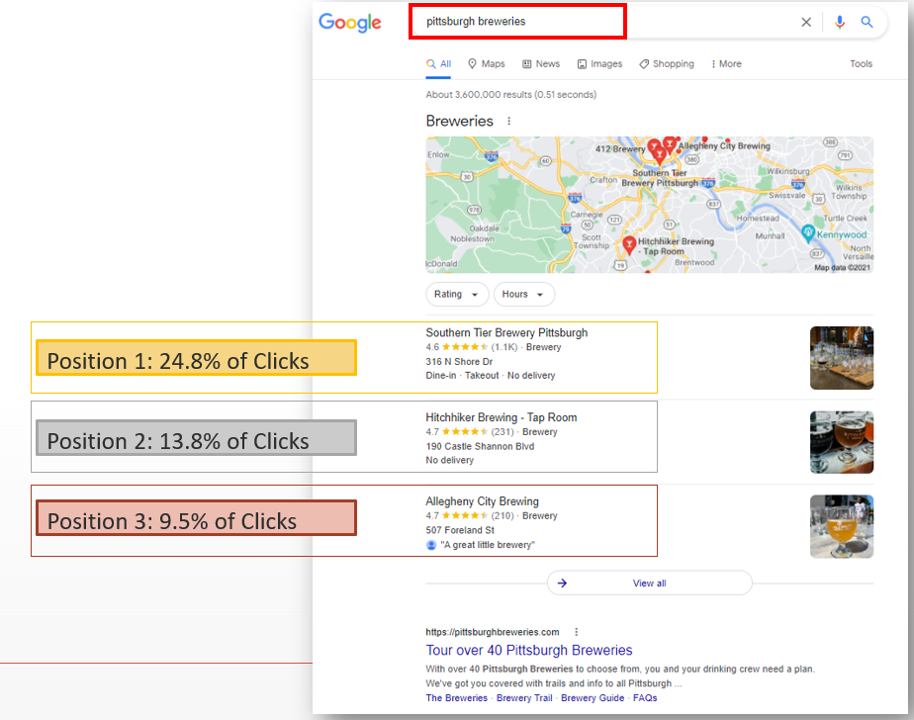914x720 pixels.
Task: Click the 412 Brewery label on map
Action: (x=620, y=149)
